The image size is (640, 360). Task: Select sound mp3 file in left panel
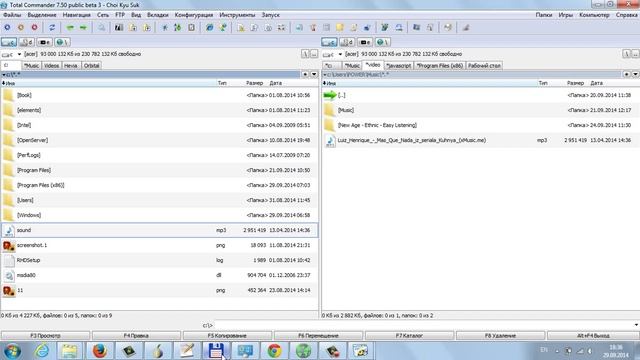coord(159,230)
